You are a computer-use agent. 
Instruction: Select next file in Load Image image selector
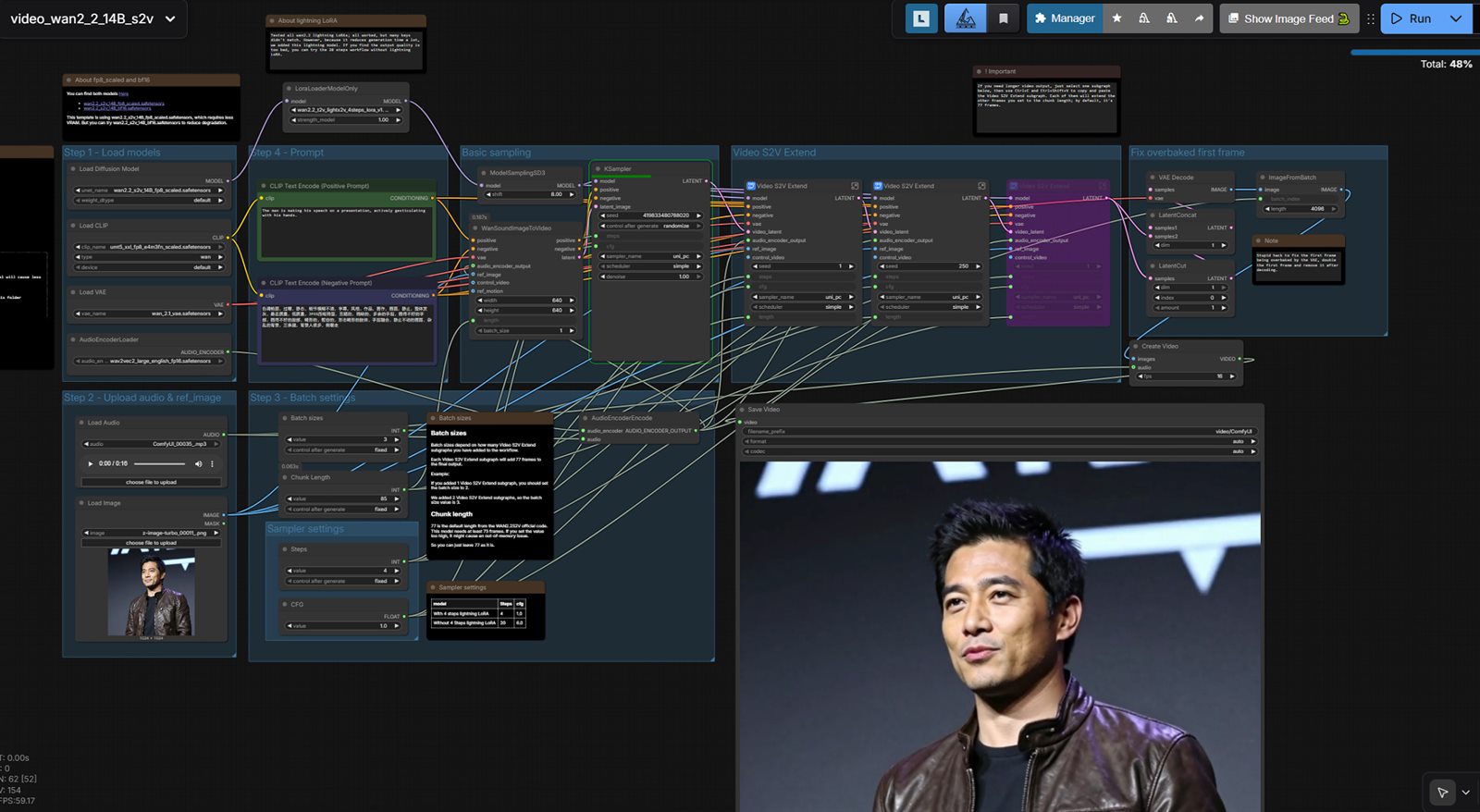[216, 533]
